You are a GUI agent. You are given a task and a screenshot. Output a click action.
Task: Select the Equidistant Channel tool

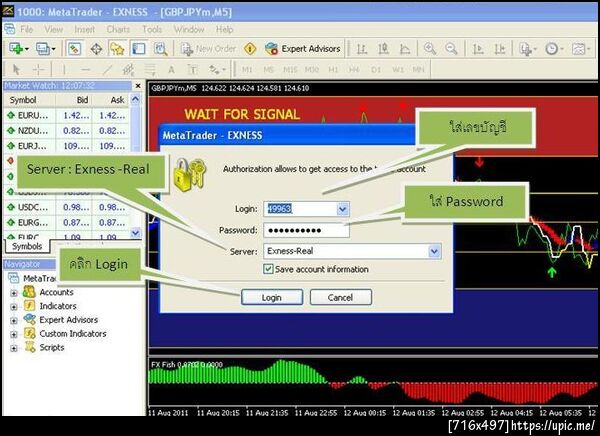coord(128,70)
